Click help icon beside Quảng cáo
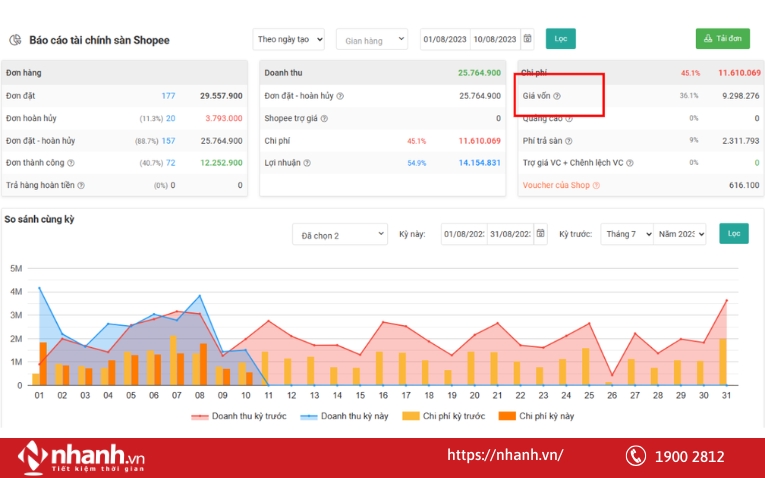 point(569,119)
